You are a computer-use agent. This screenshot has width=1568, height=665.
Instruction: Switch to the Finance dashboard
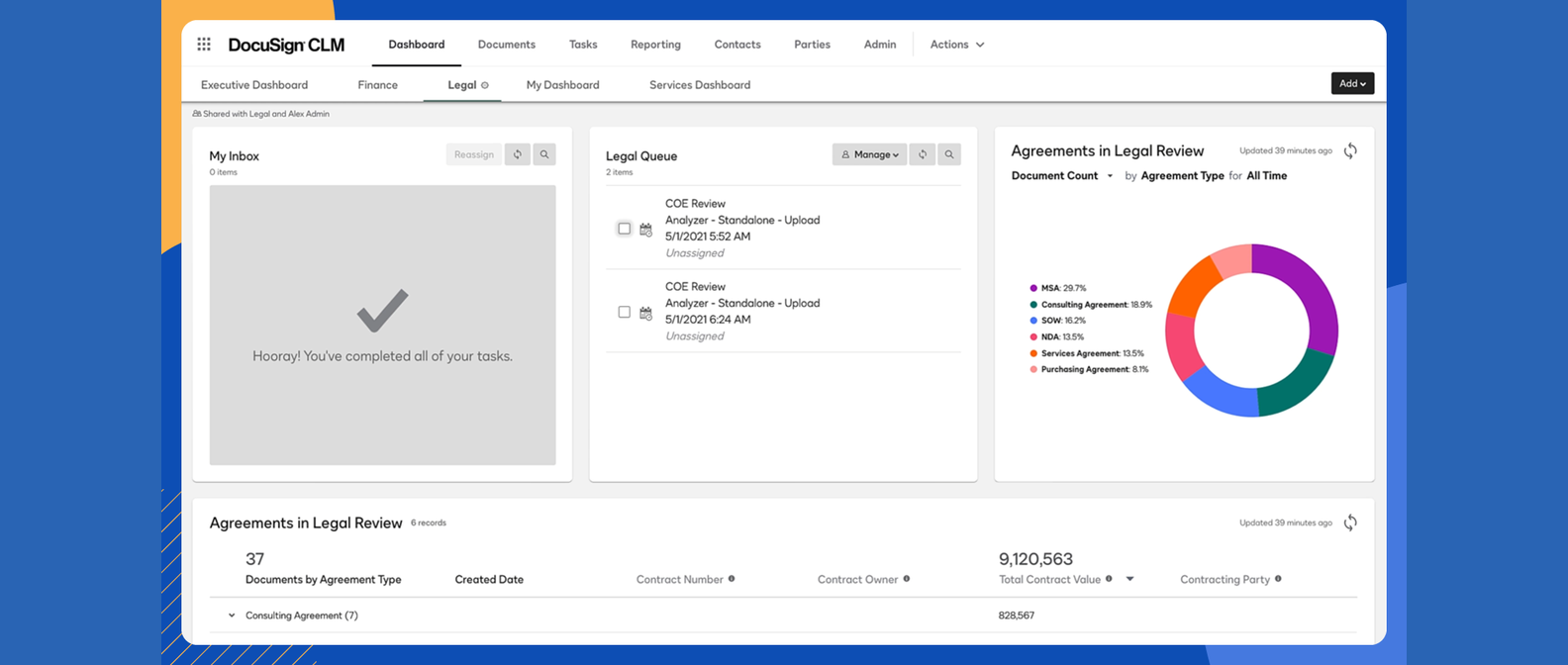click(x=378, y=85)
